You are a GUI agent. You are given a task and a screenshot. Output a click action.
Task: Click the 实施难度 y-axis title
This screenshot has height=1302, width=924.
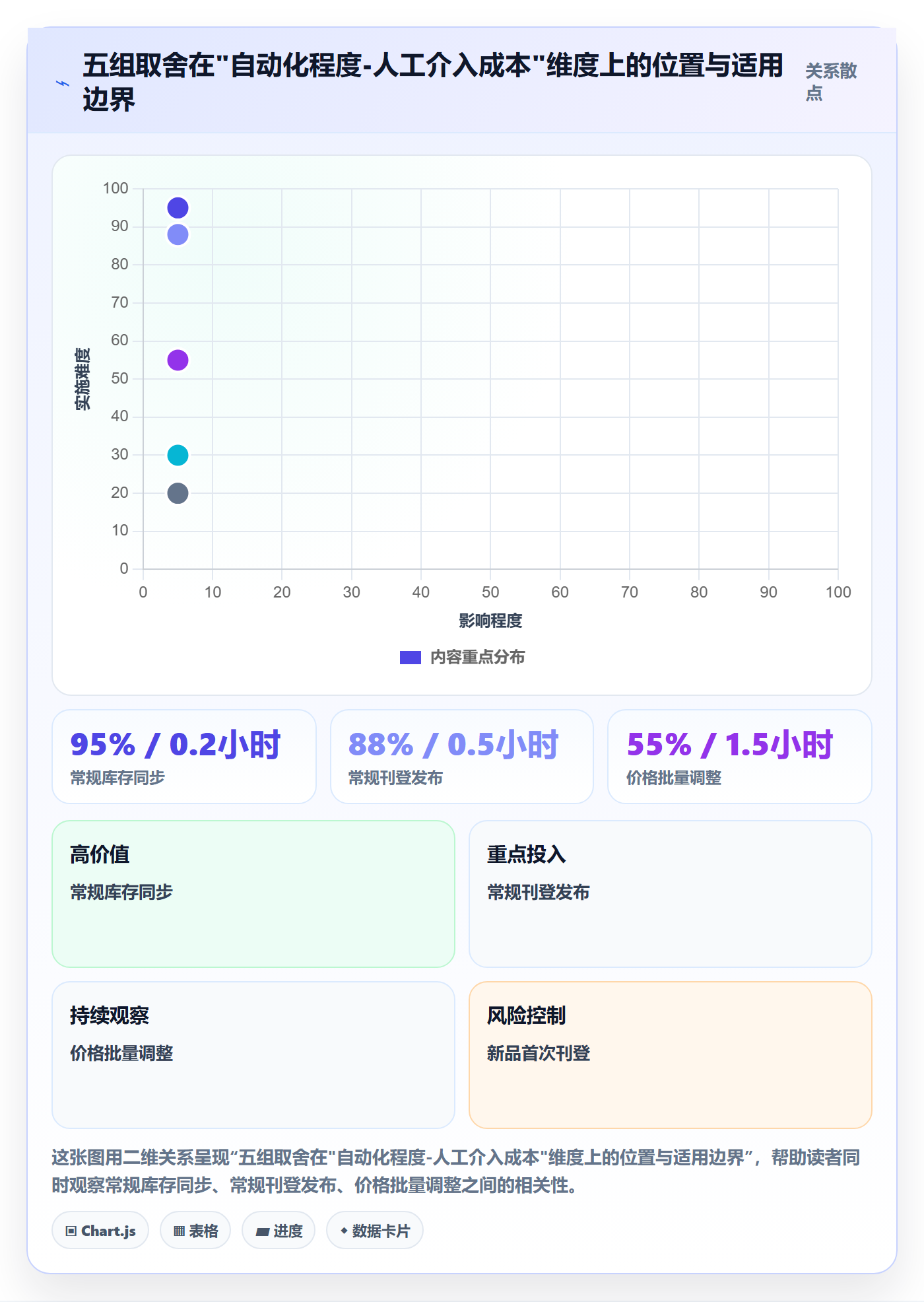pyautogui.click(x=82, y=379)
